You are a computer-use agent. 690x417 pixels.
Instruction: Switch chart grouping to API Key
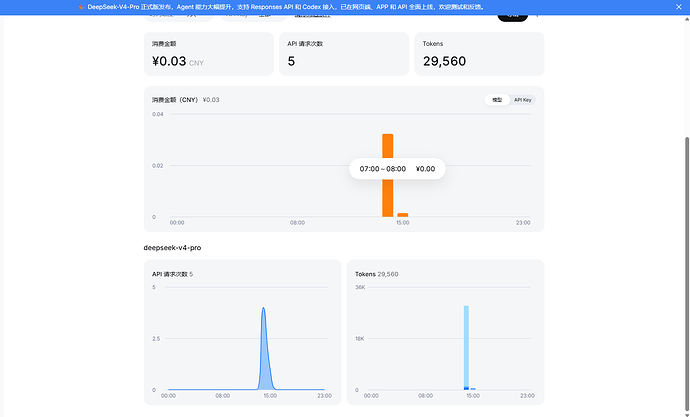point(523,100)
